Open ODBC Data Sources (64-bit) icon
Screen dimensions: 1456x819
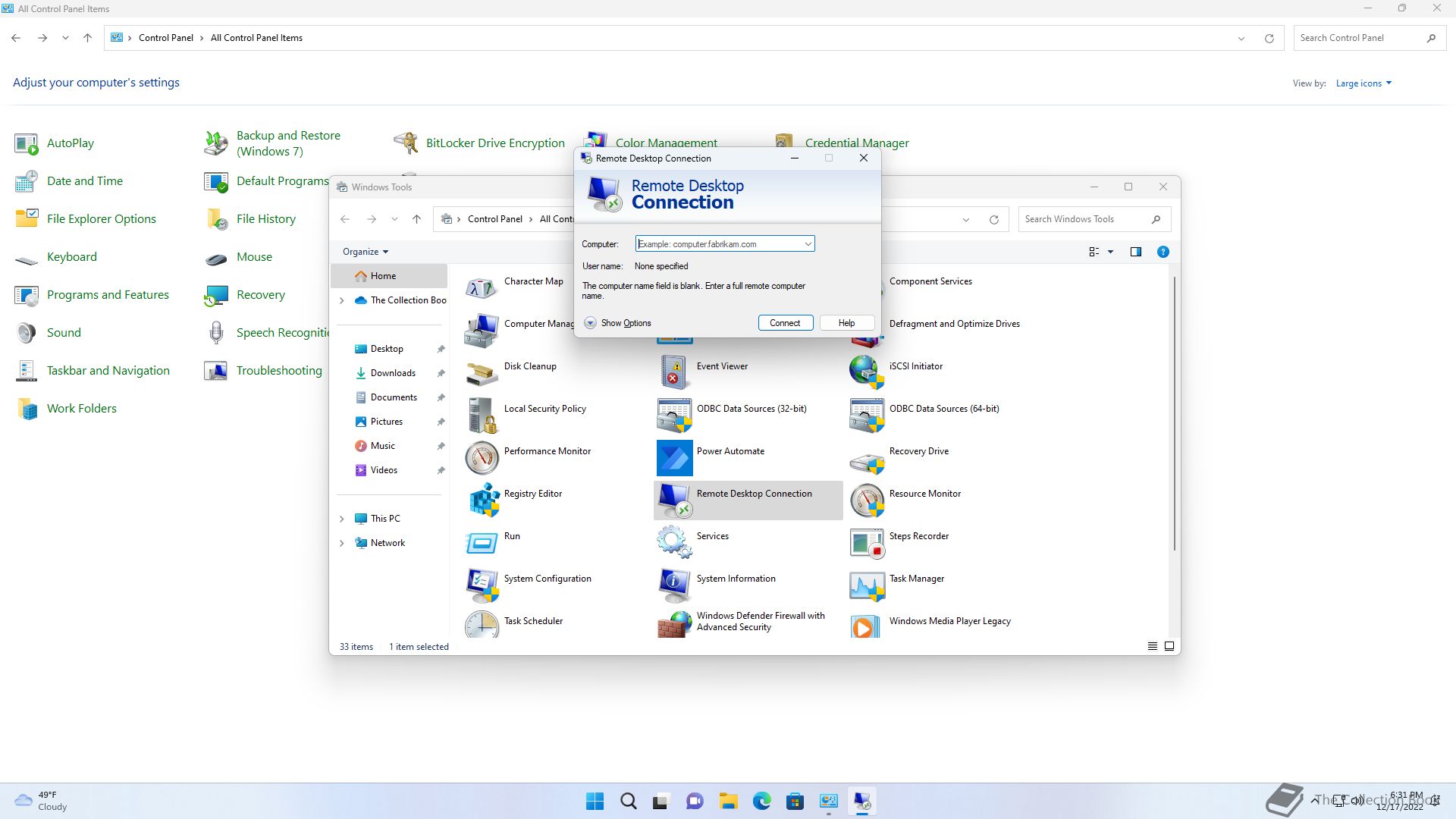[x=868, y=416]
